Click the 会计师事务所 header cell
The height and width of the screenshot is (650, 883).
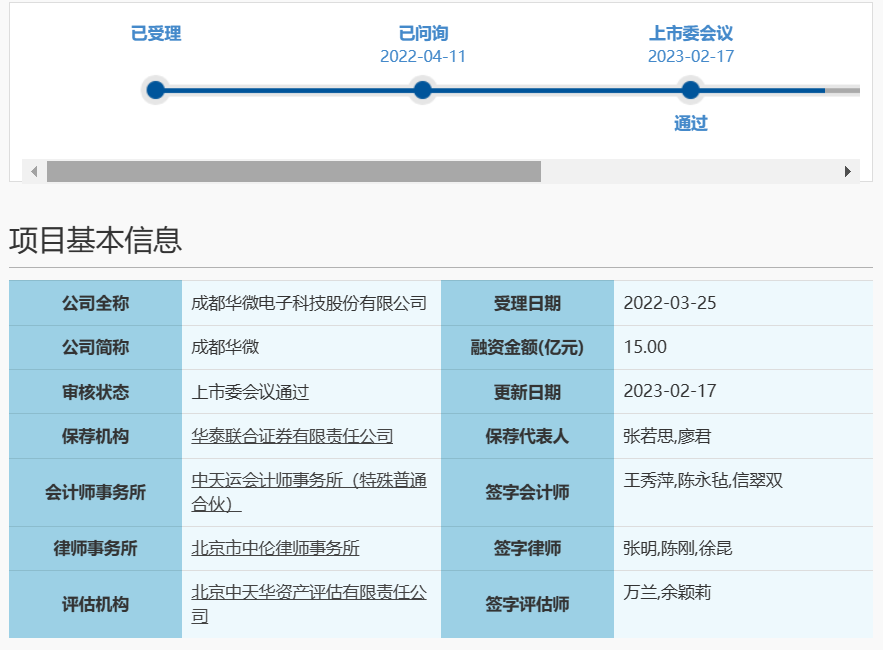click(x=95, y=492)
